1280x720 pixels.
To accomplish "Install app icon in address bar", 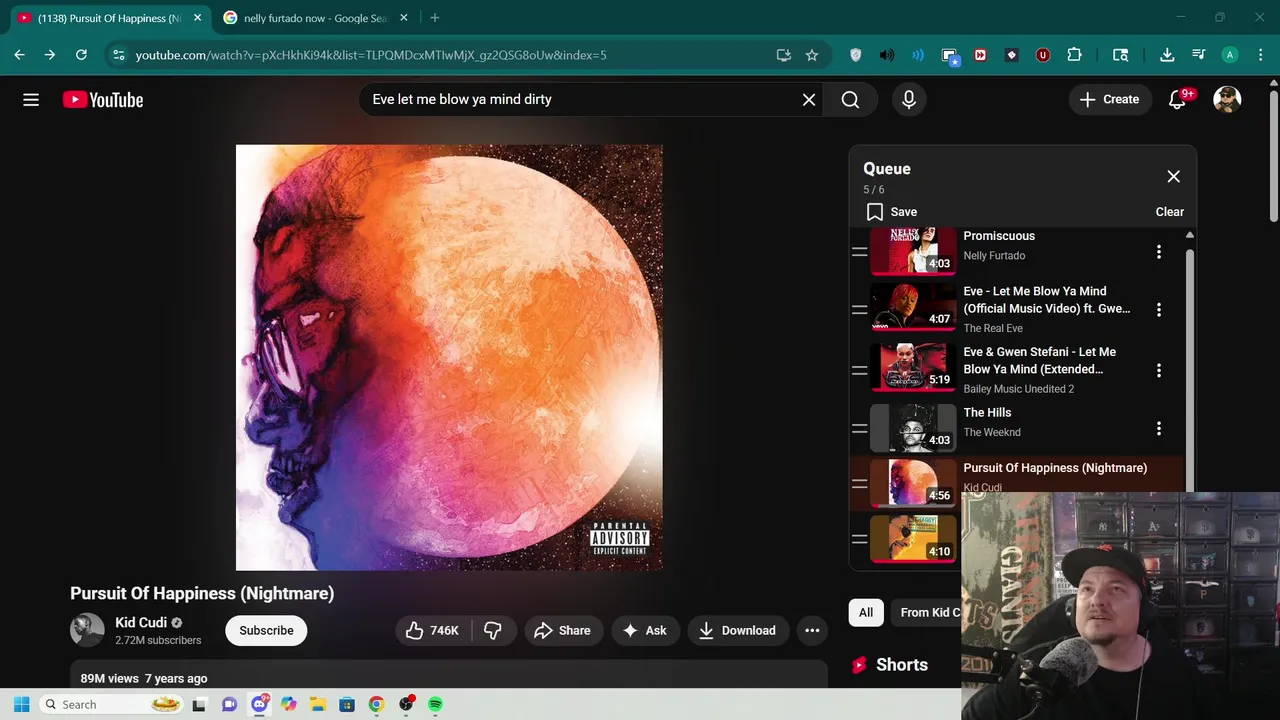I will click(x=784, y=55).
